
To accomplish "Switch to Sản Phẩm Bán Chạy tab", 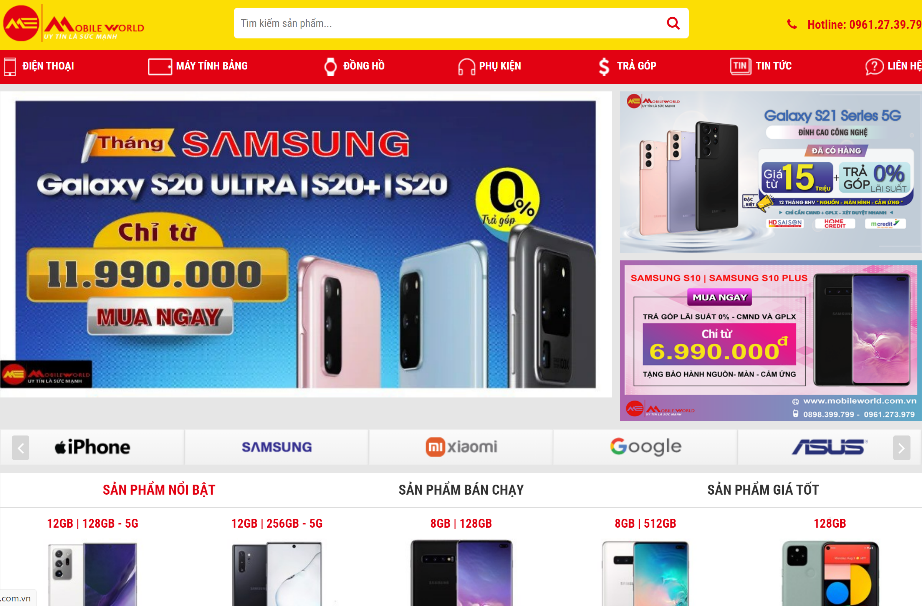I will point(461,490).
